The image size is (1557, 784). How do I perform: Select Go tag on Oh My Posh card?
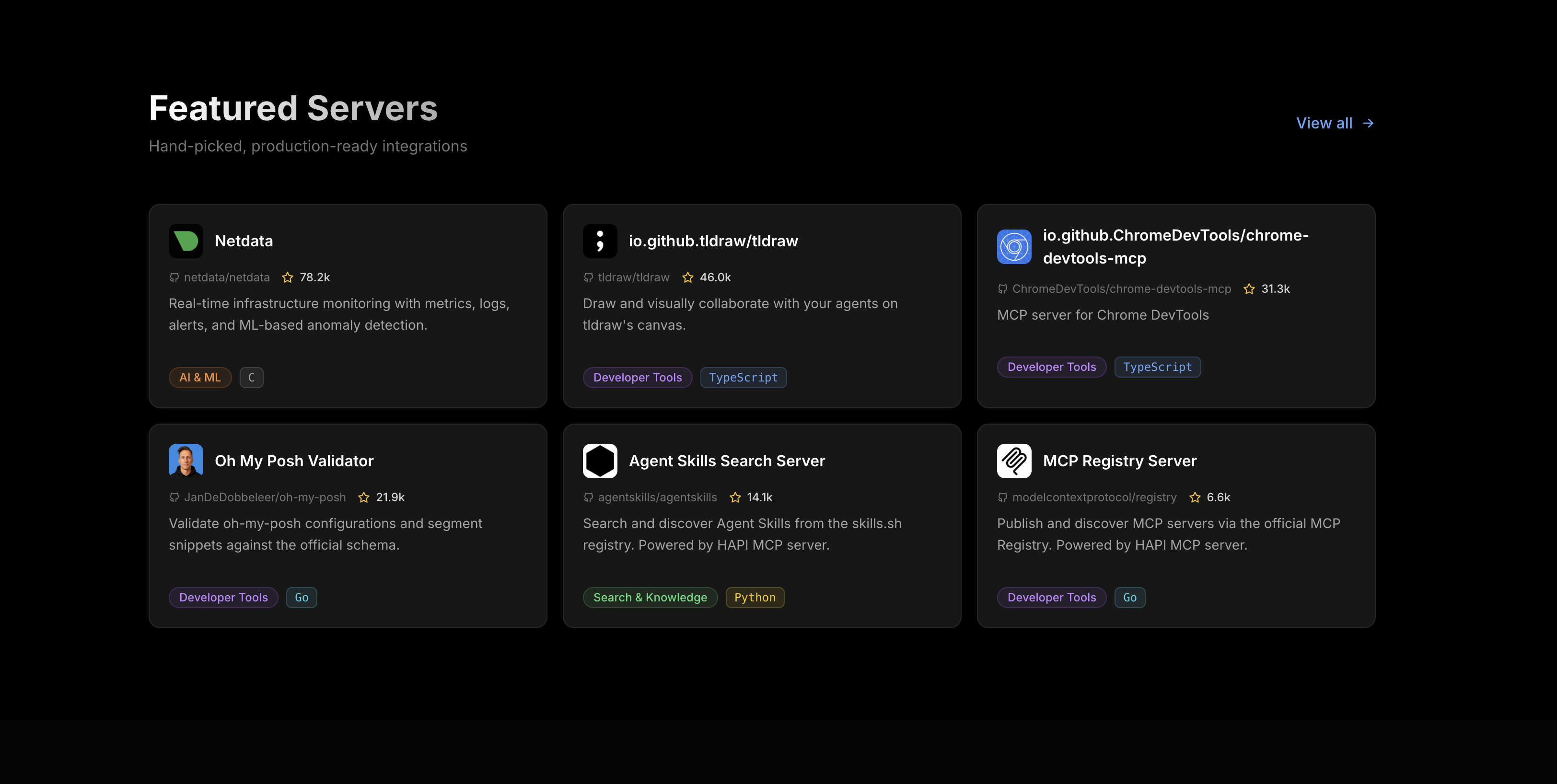coord(302,598)
